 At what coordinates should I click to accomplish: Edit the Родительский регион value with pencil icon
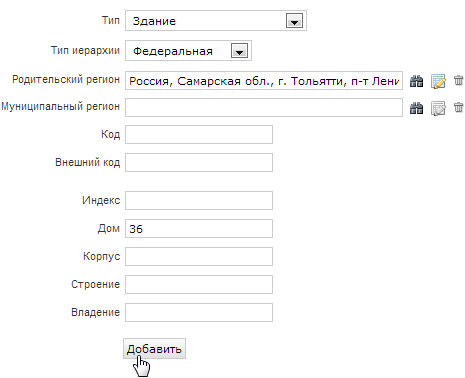click(x=438, y=81)
